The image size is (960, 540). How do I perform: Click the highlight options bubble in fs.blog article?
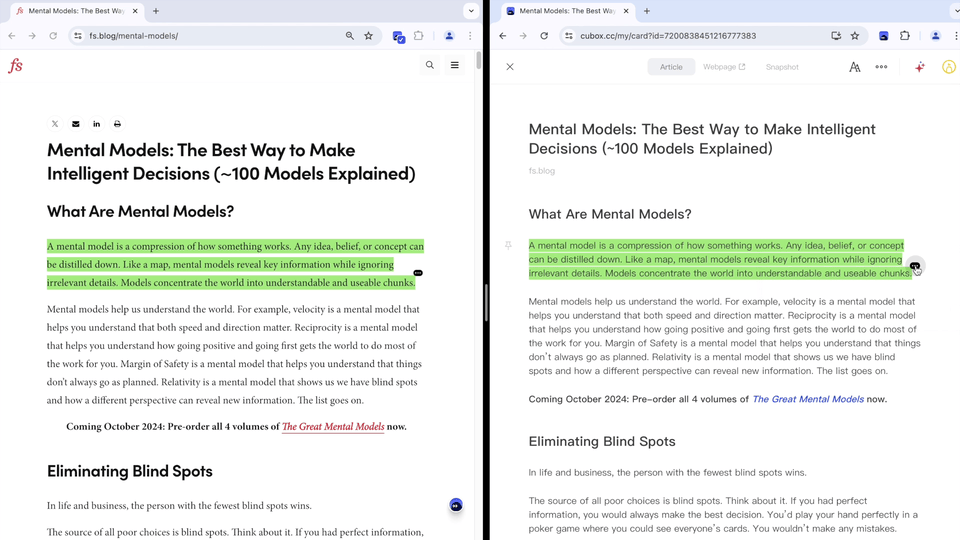(x=418, y=273)
